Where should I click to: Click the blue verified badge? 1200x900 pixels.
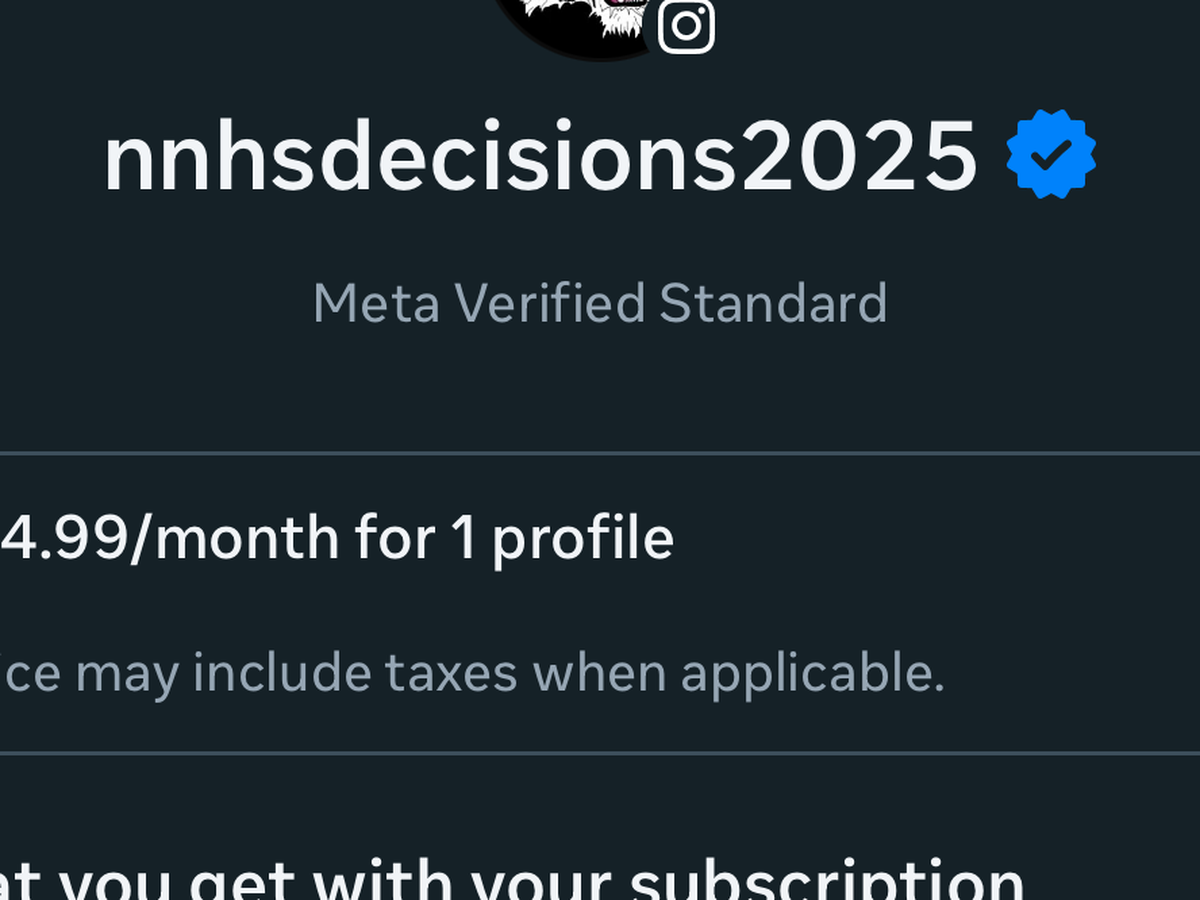[1051, 154]
